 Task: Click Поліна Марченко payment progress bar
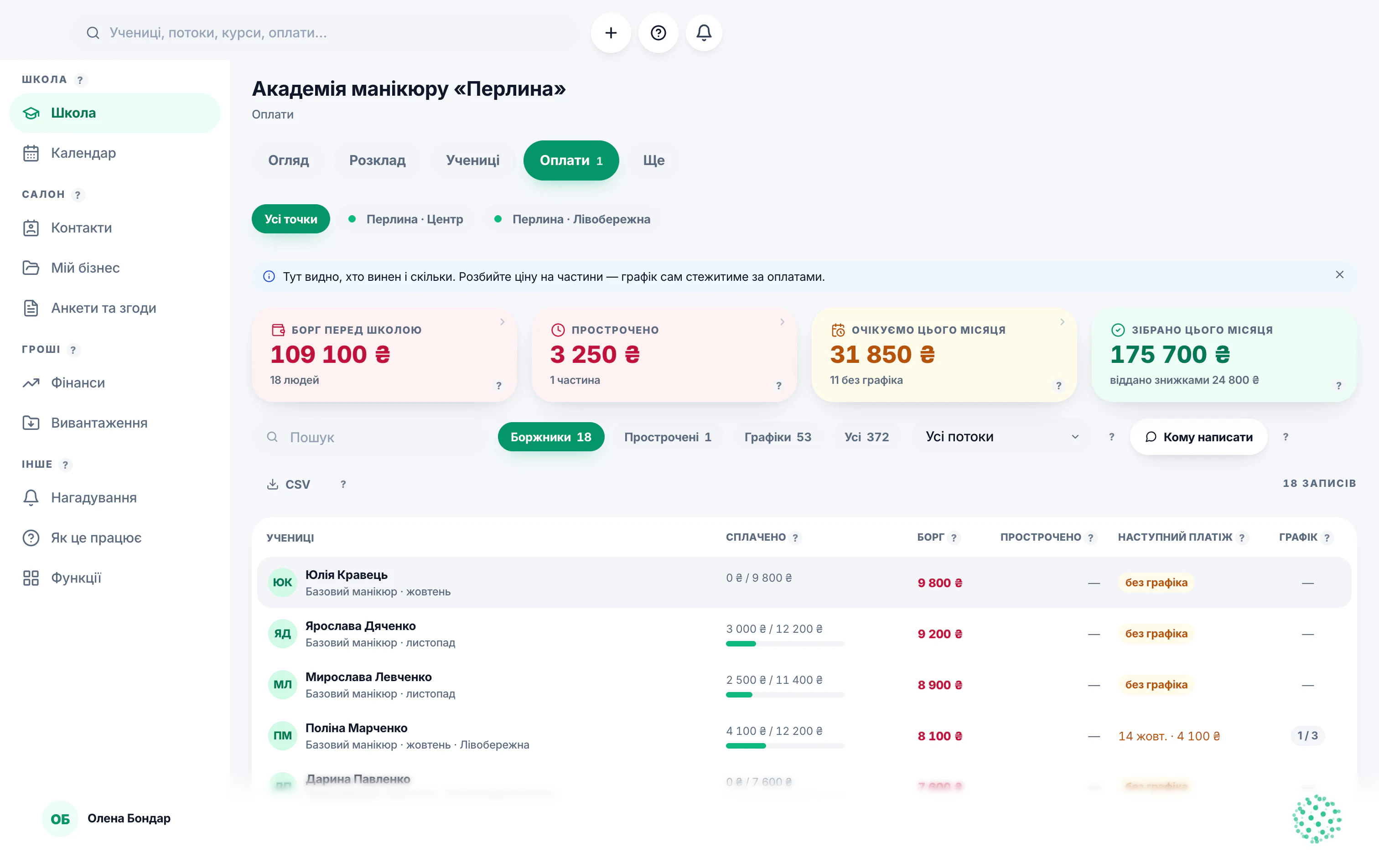785,745
